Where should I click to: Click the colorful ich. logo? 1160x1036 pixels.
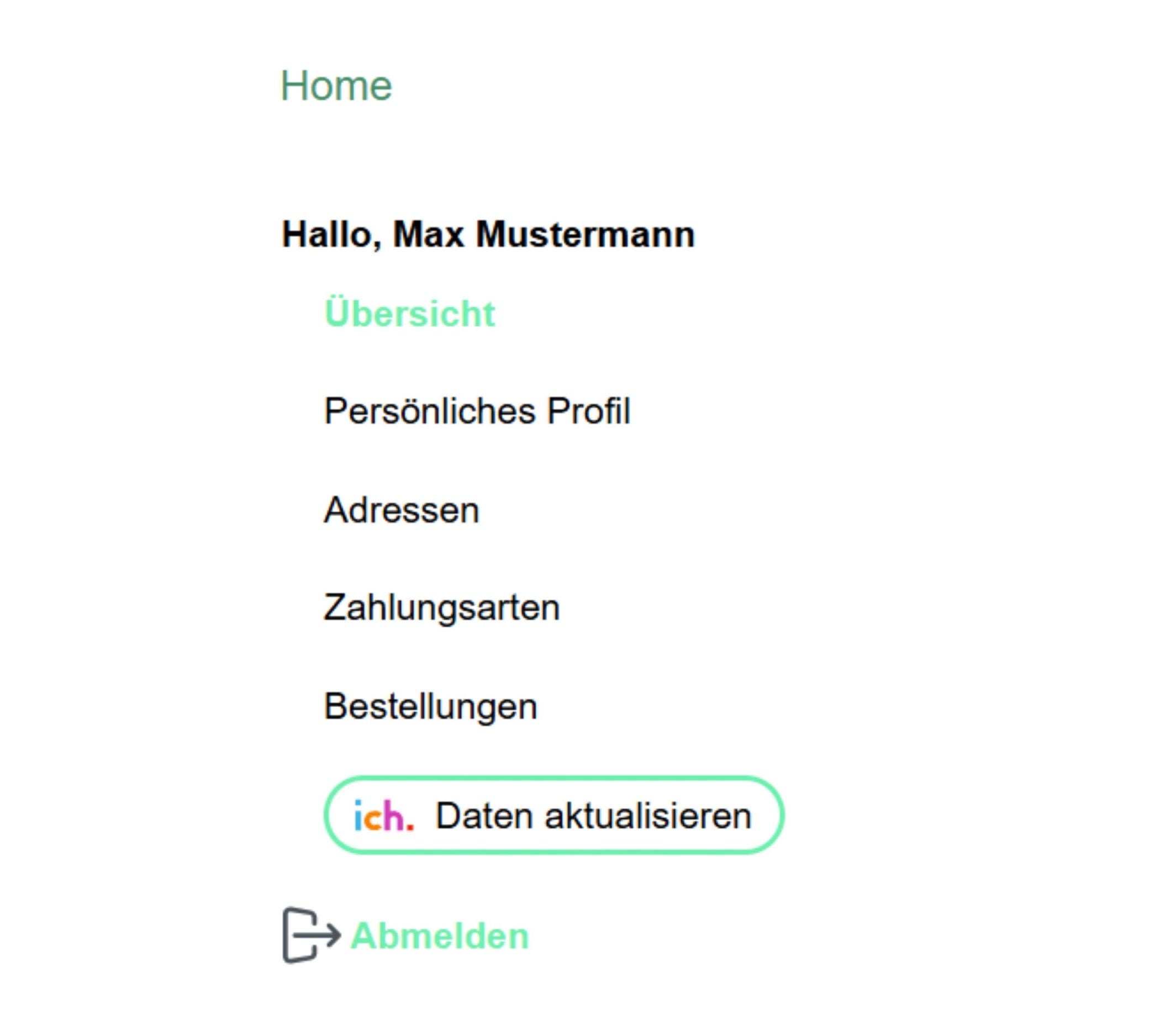384,816
